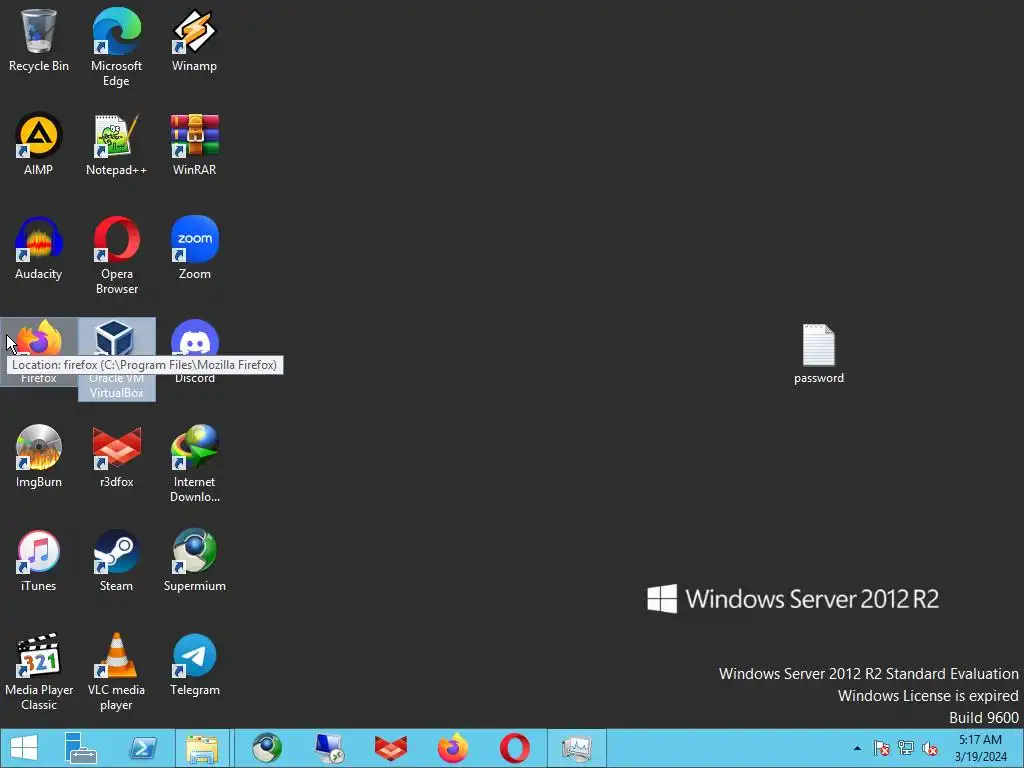Show hidden system tray icons

pos(857,748)
